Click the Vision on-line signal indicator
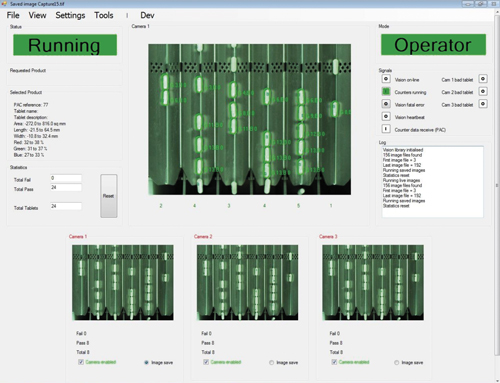500x383 pixels. click(x=386, y=79)
